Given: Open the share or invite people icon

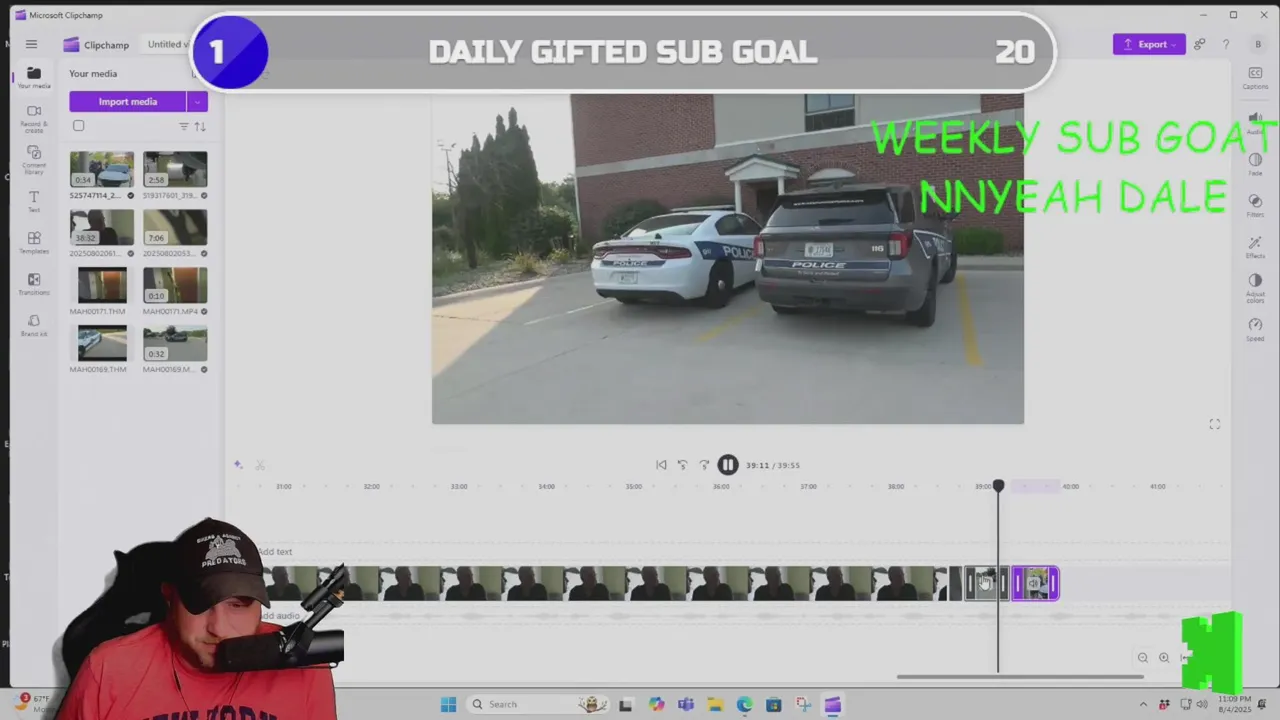Looking at the screenshot, I should 1199,44.
